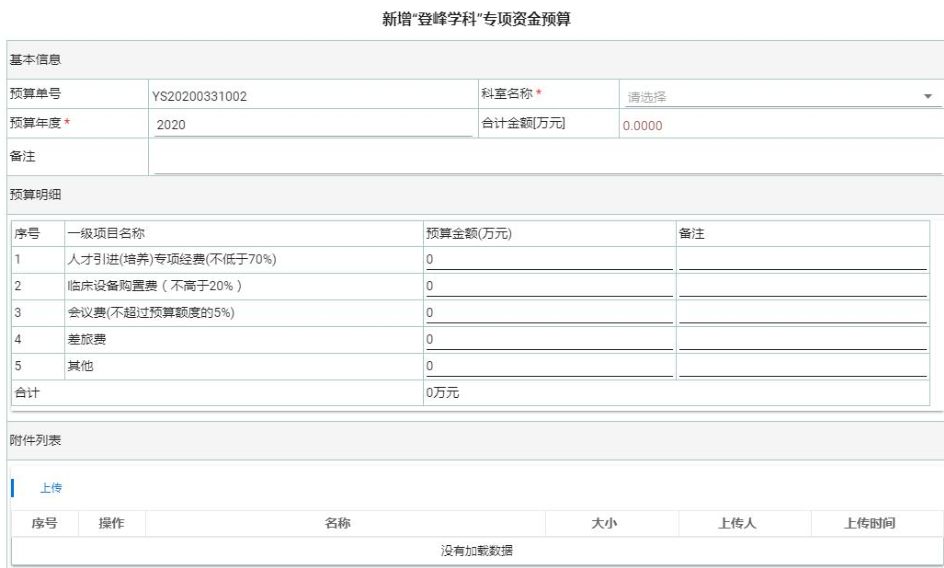Click the 上传人 column header

743,524
